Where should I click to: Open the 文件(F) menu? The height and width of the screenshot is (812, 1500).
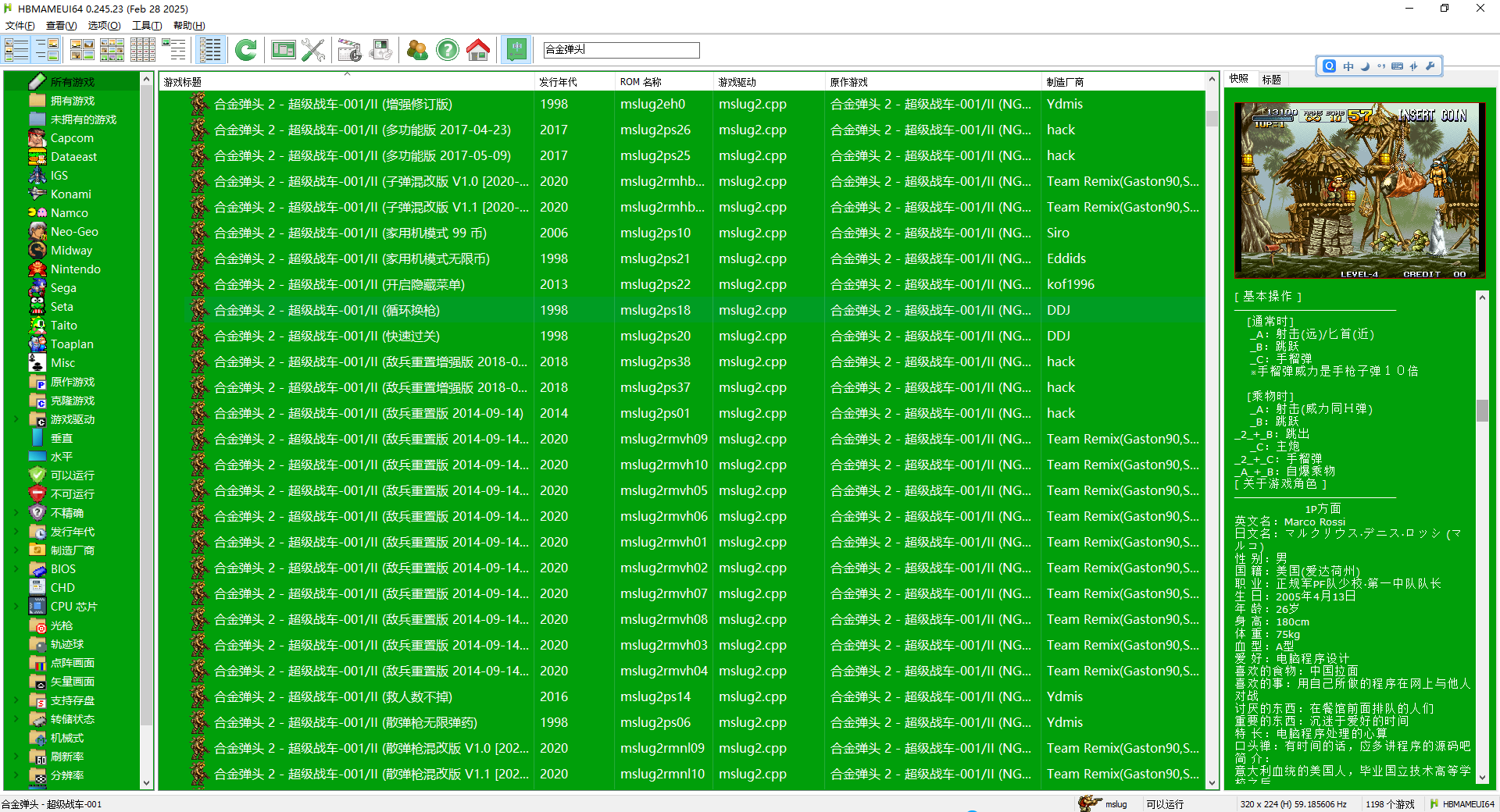coord(20,26)
